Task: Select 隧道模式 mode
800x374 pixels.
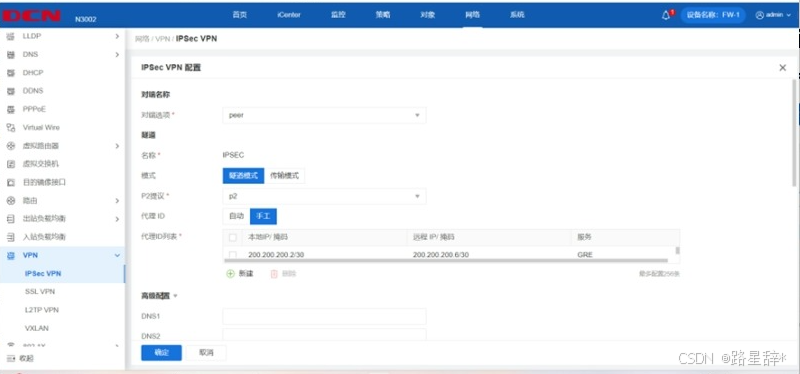Action: tap(243, 176)
